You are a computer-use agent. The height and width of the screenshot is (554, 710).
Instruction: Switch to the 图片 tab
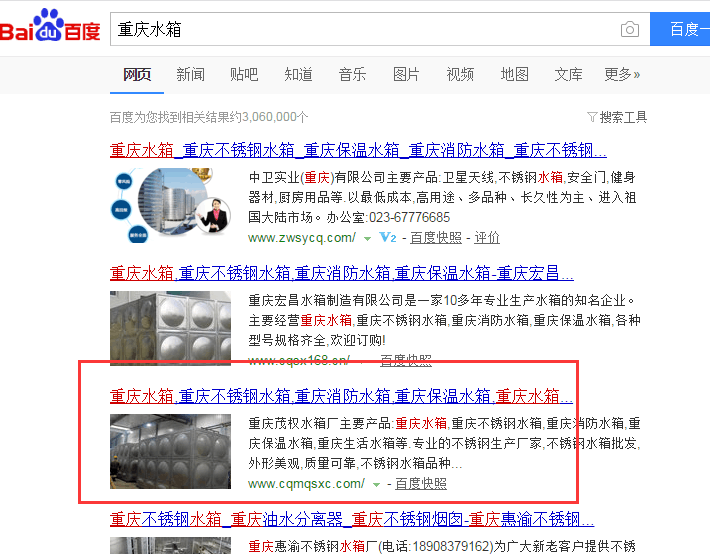406,74
